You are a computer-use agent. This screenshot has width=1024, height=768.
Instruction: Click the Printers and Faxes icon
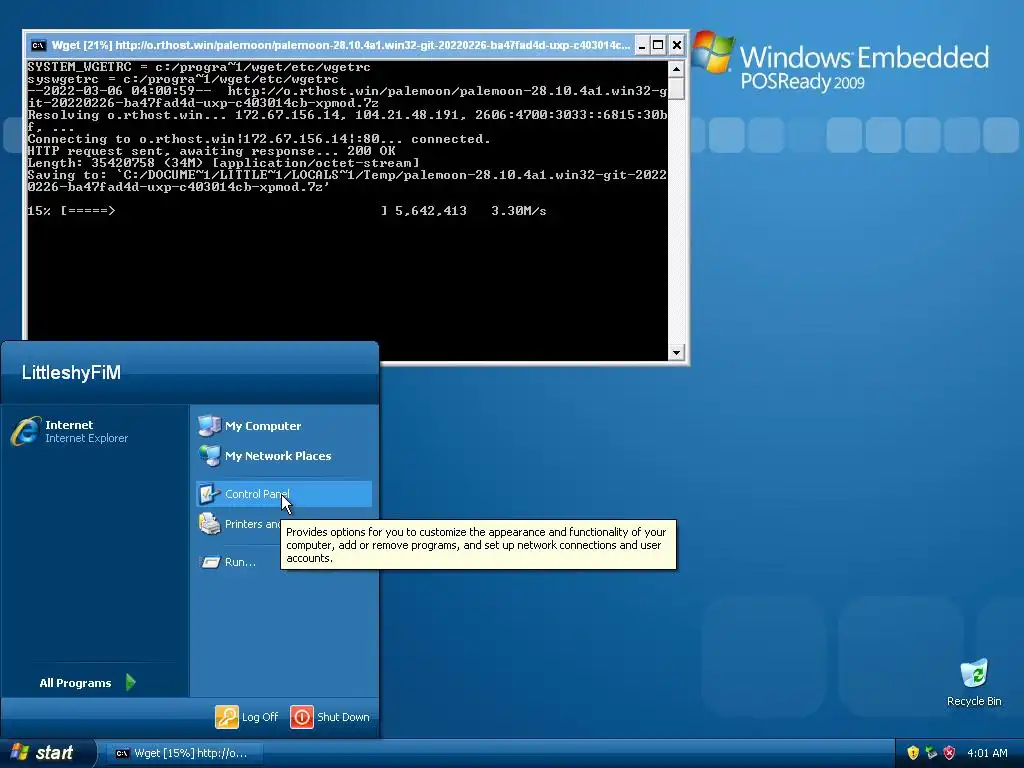click(210, 524)
